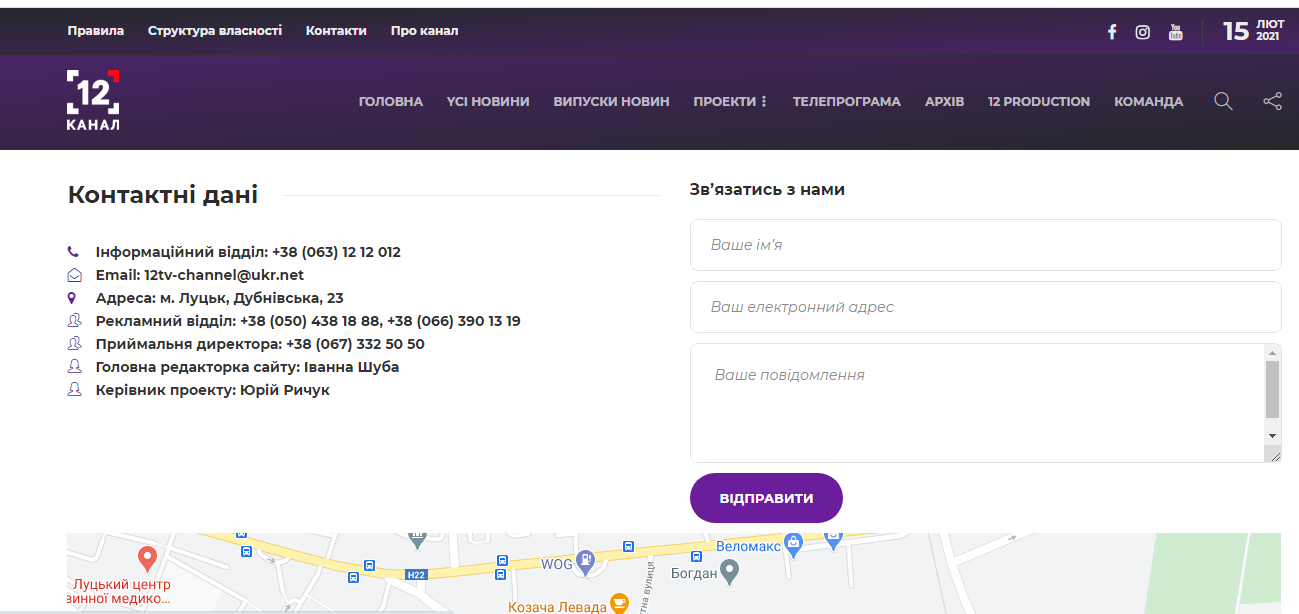Click the WOG gas station map marker
1299x614 pixels.
587,562
